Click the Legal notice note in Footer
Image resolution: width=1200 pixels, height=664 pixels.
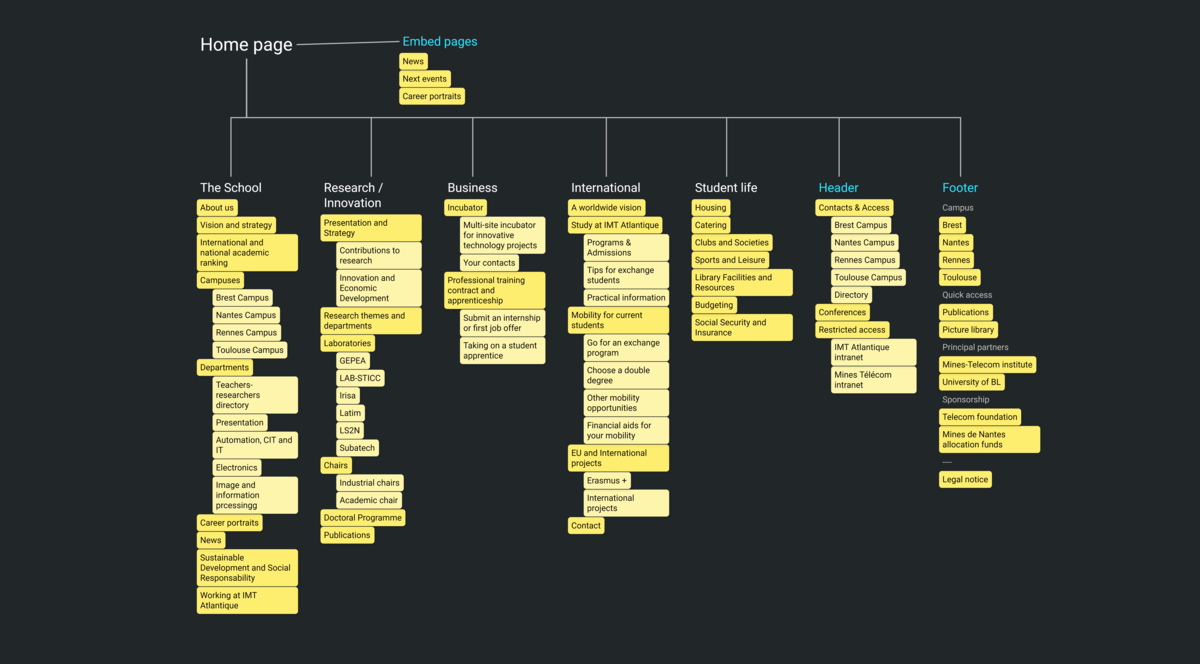point(965,479)
